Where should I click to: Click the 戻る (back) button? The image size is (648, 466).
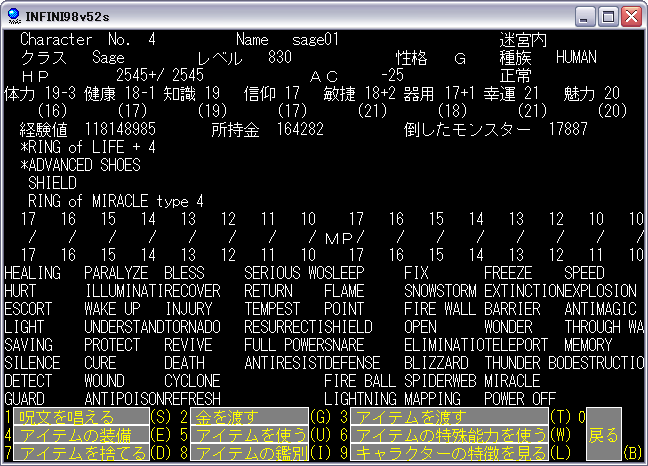[604, 435]
